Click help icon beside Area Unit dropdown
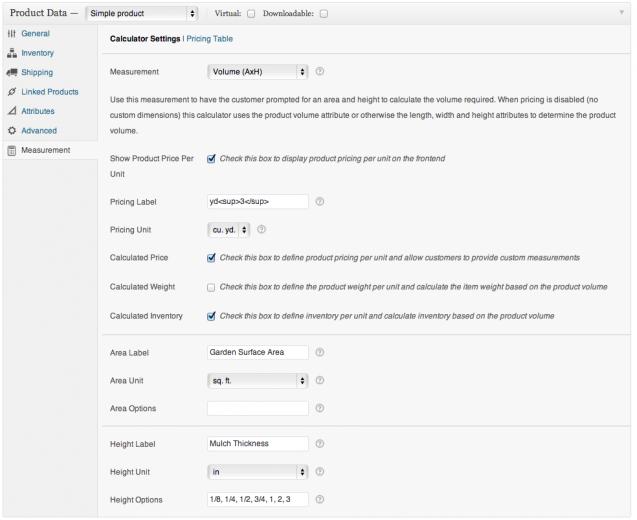637x520 pixels. (x=320, y=380)
